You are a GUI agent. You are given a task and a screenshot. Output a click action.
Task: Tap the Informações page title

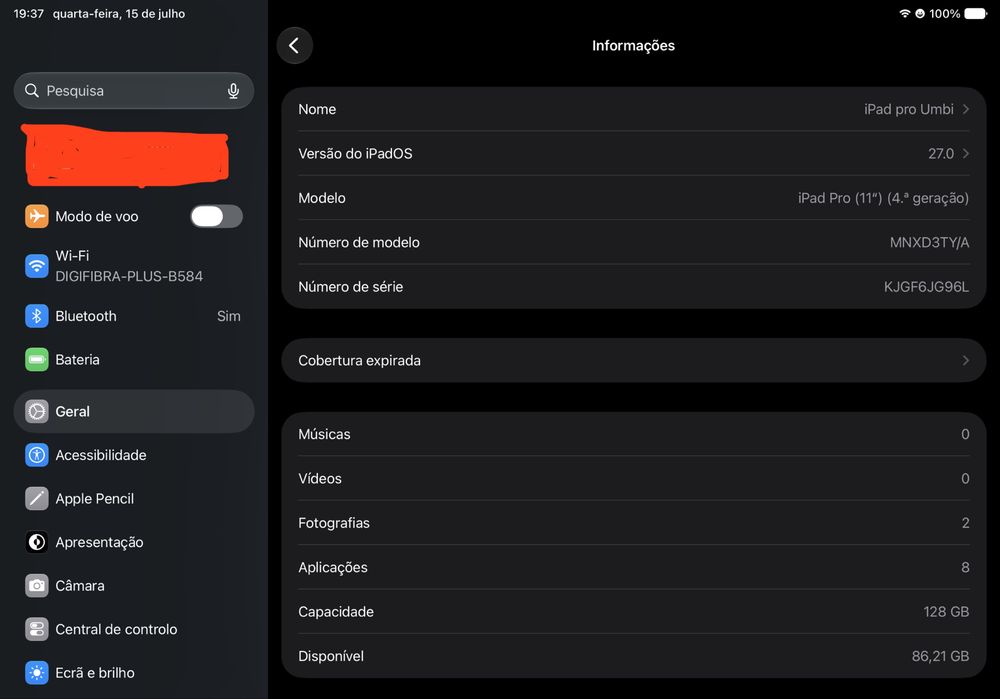pos(633,45)
